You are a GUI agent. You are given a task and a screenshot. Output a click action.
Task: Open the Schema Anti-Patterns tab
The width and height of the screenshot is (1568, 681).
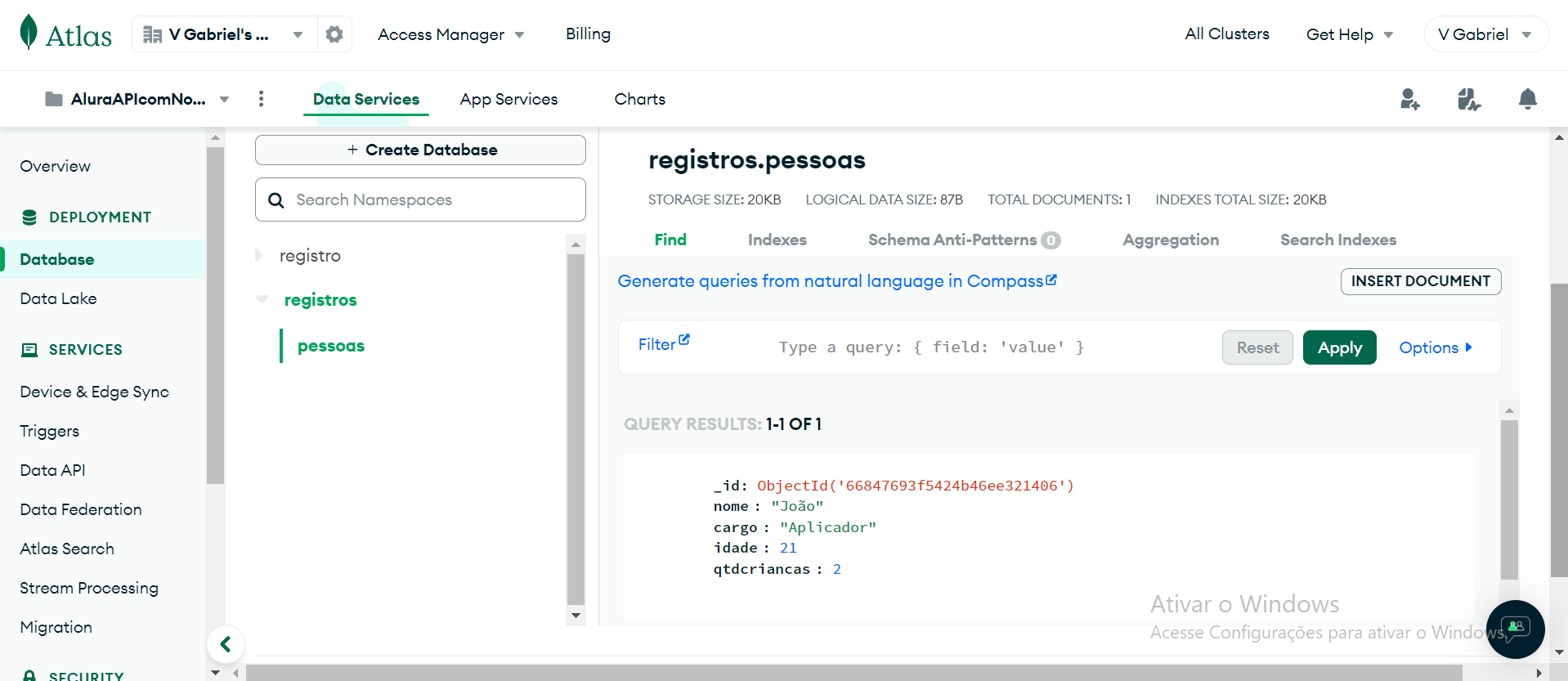click(x=964, y=240)
